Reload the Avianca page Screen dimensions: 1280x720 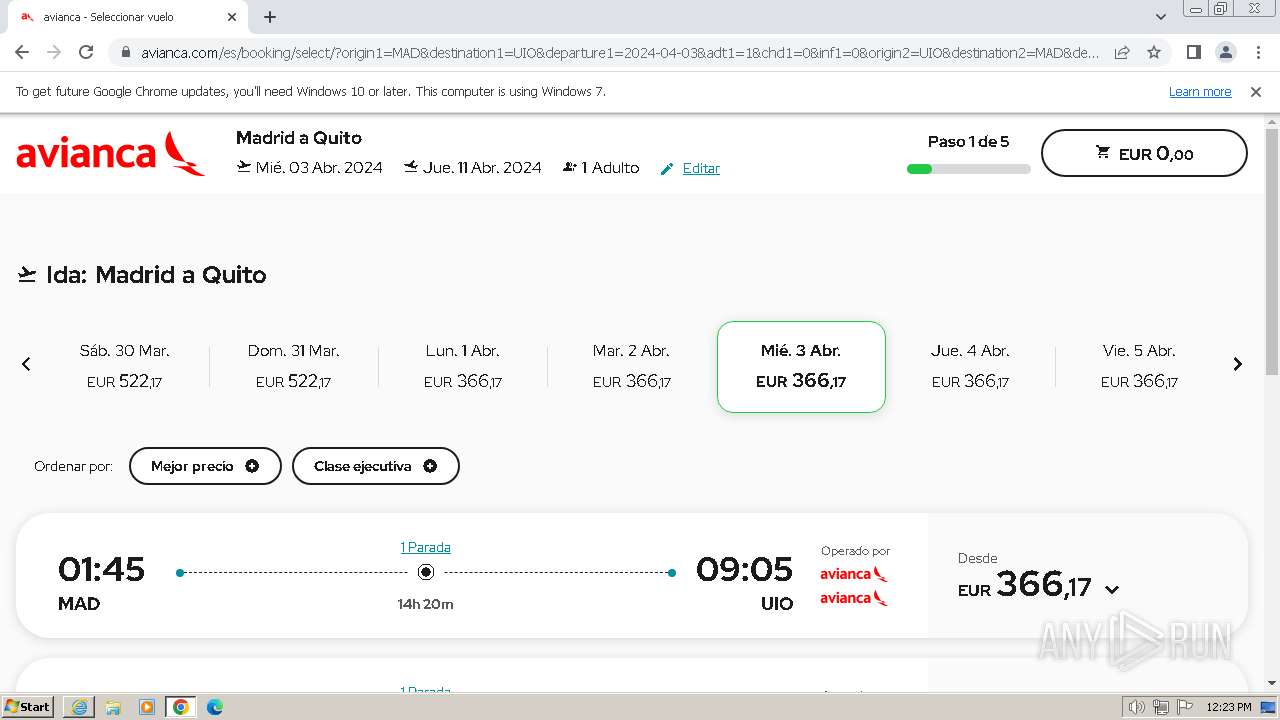pyautogui.click(x=86, y=52)
